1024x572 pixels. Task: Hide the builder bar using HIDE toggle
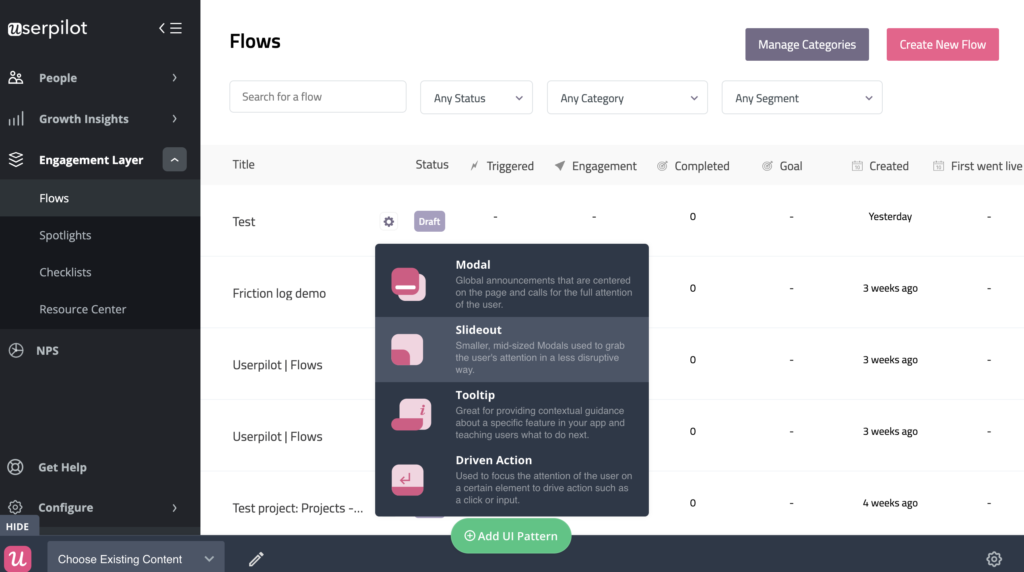tap(19, 526)
